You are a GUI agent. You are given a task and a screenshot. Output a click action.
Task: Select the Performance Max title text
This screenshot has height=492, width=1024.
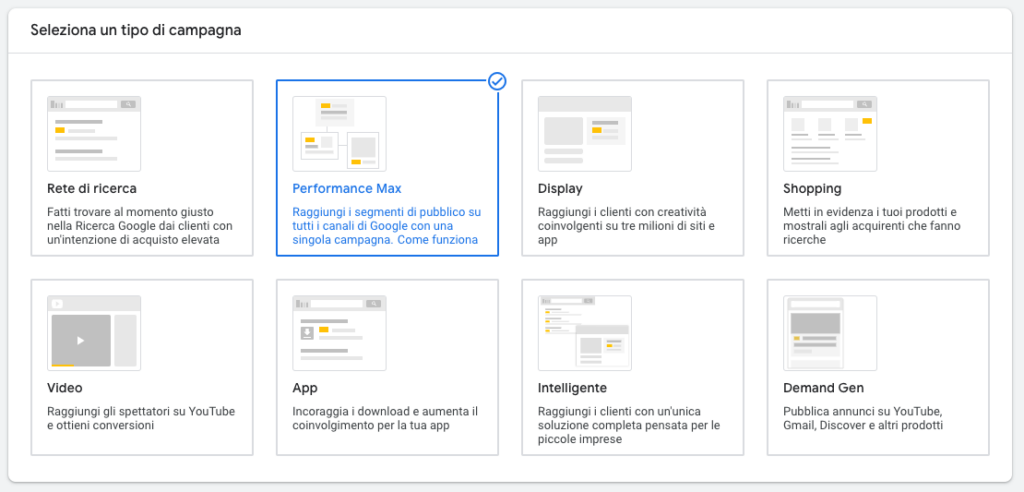(x=347, y=189)
